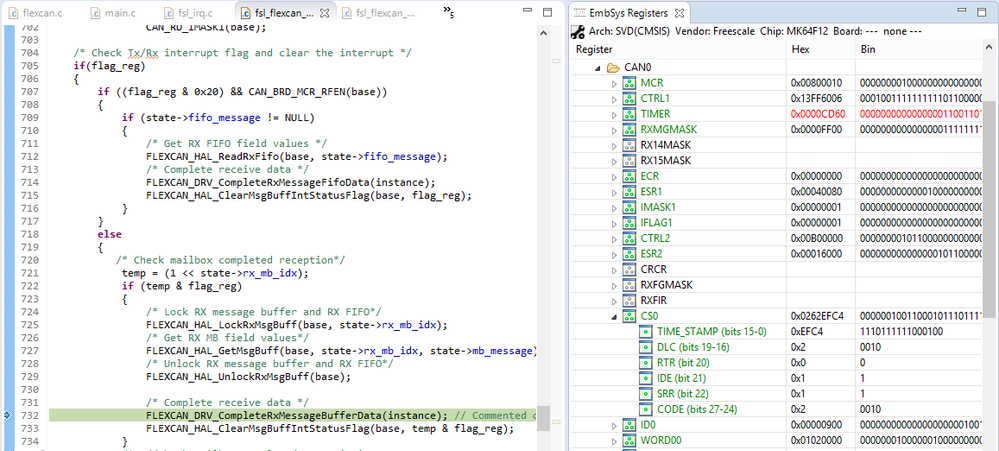The height and width of the screenshot is (451, 999).
Task: Click the RX14MASK register icon
Action: click(x=629, y=145)
